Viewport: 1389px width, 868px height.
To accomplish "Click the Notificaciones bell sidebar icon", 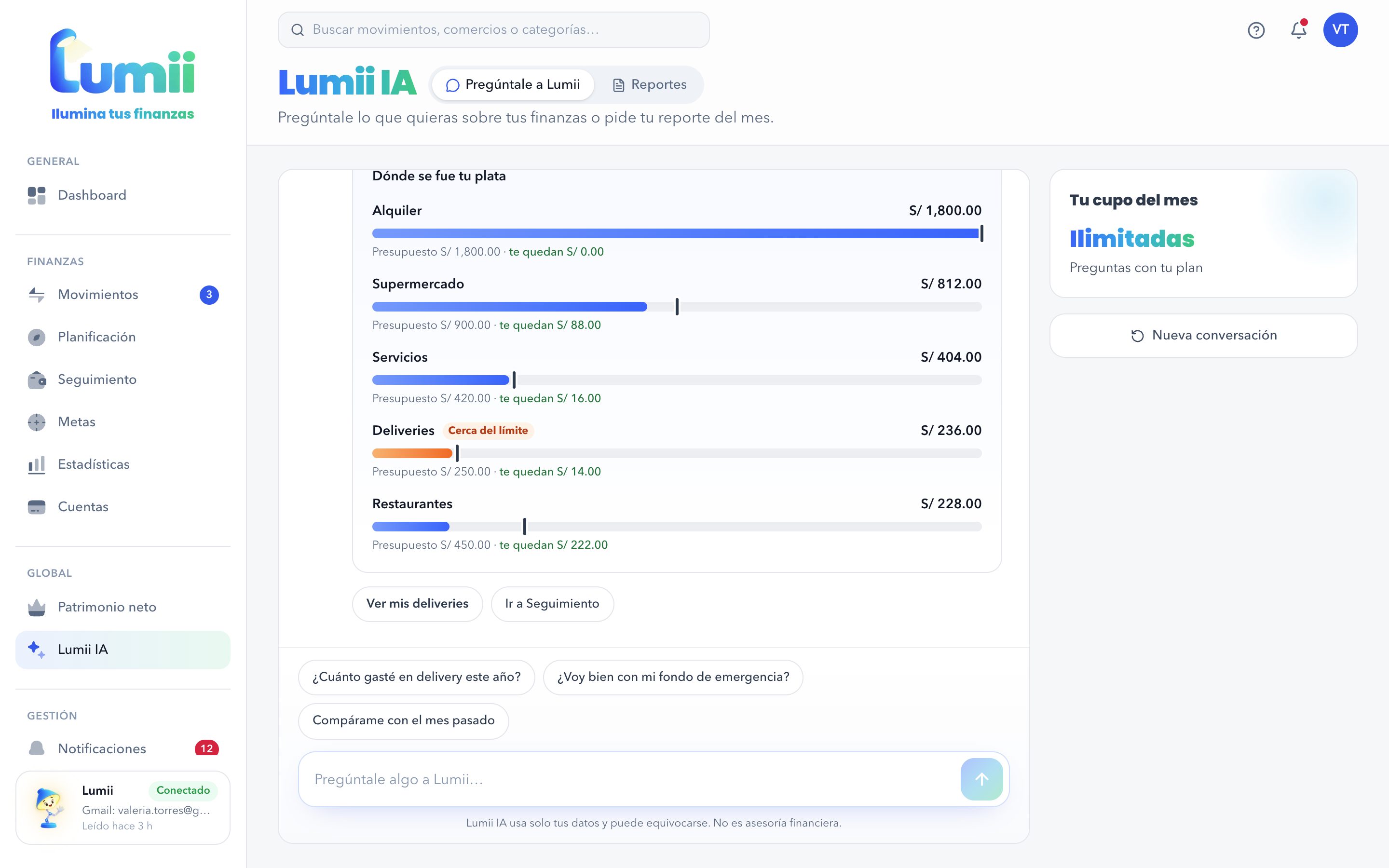I will coord(37,748).
